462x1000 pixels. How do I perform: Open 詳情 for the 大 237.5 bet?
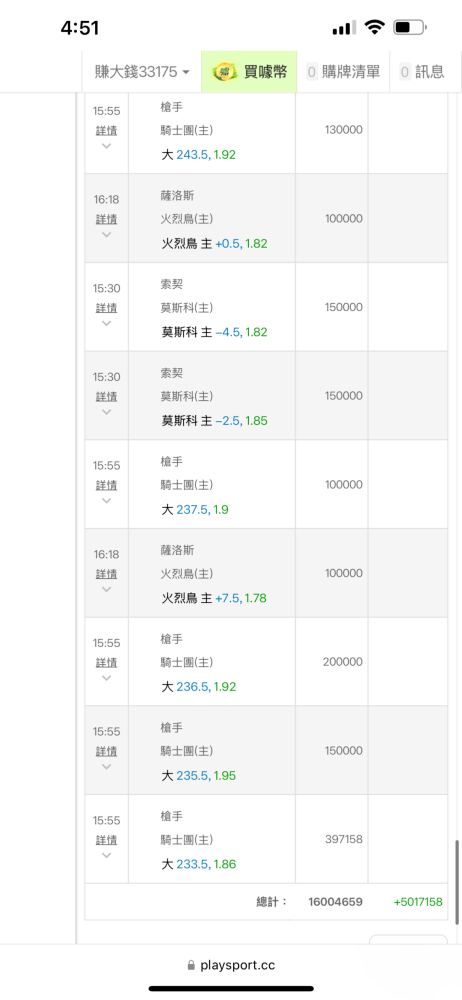107,485
